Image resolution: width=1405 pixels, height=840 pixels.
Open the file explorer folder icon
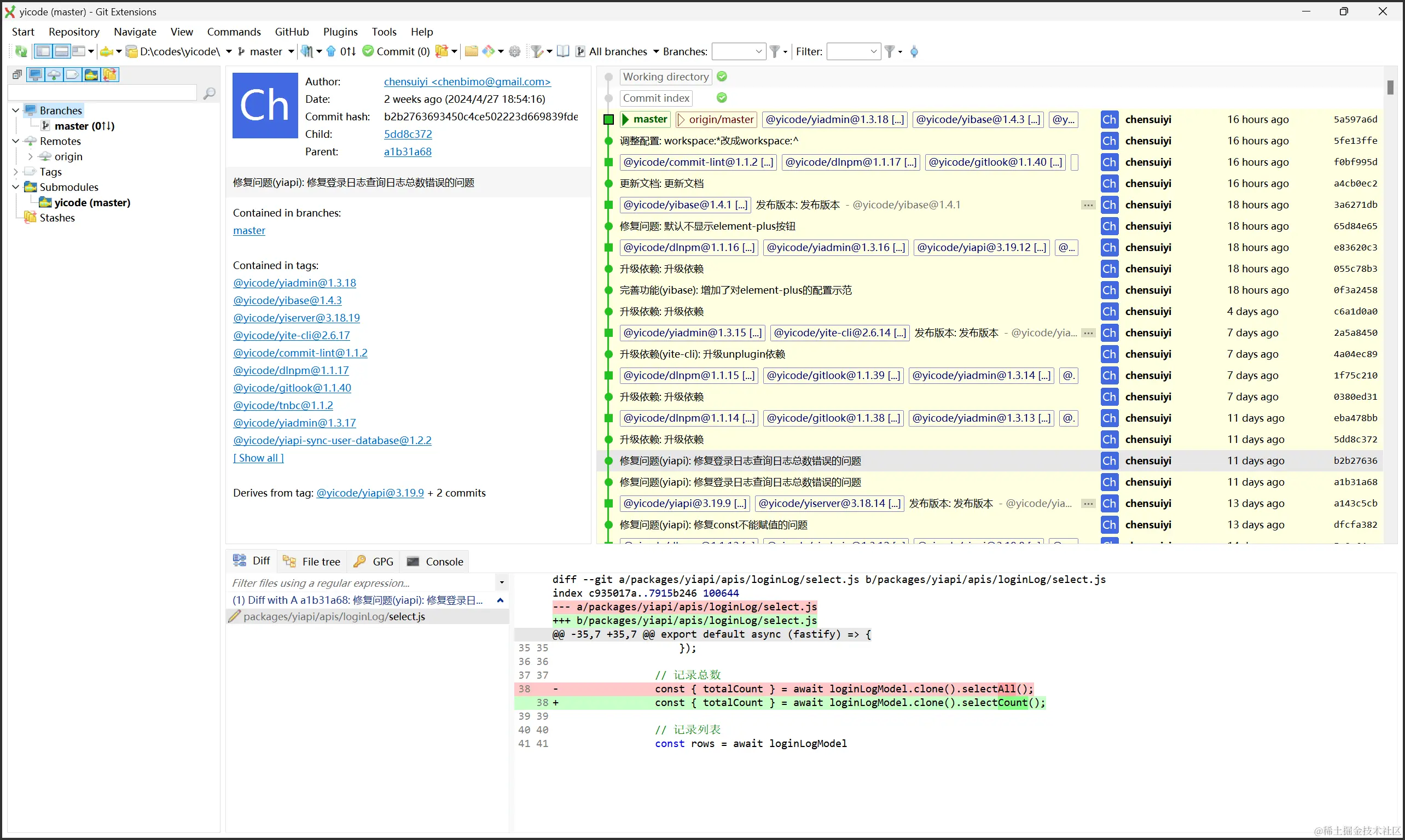point(471,51)
